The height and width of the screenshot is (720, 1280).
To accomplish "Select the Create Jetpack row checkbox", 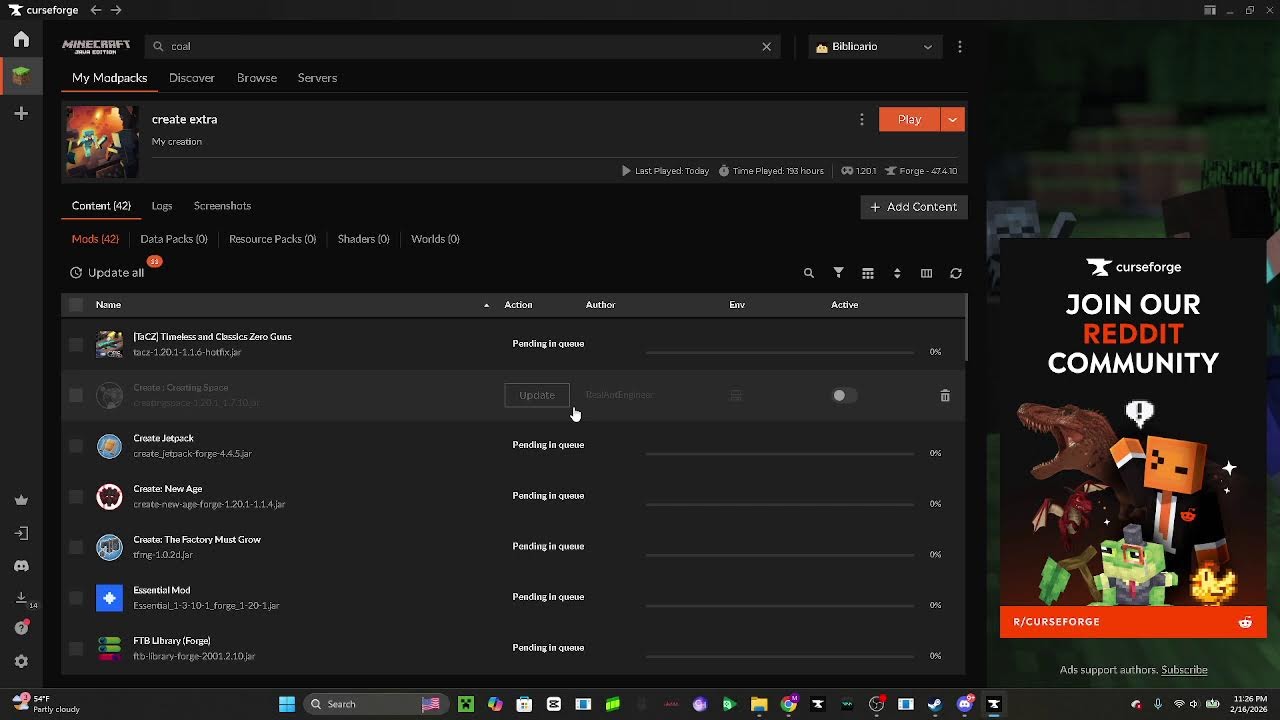I will coord(76,446).
